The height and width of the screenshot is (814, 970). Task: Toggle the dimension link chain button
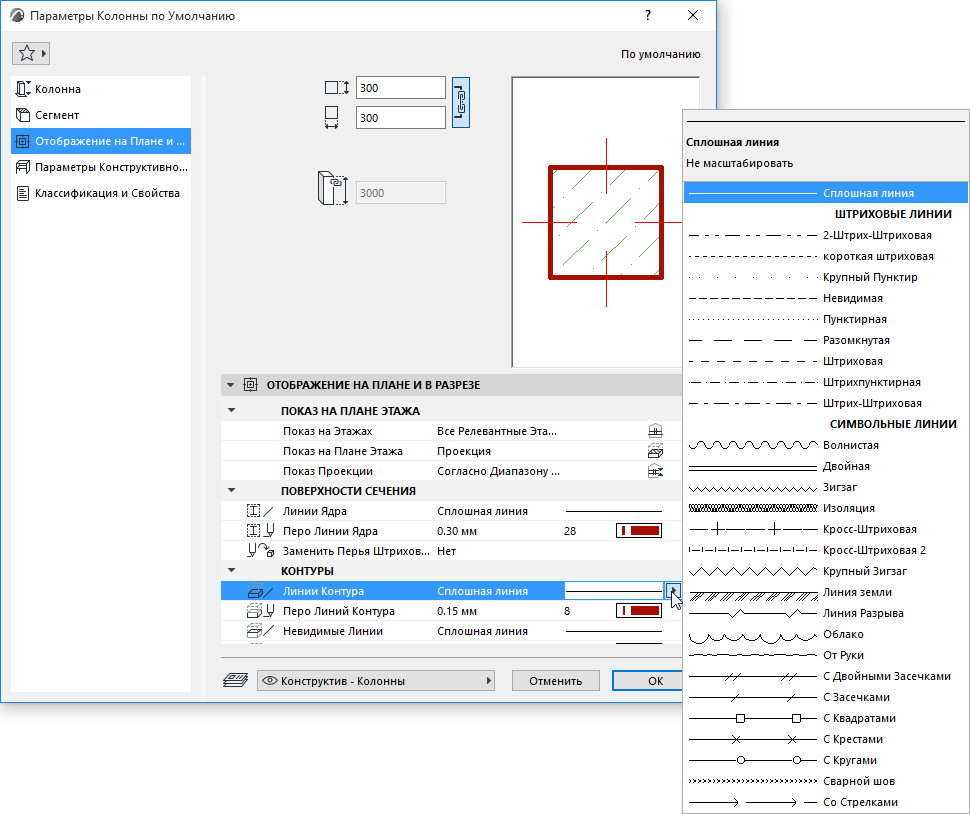[x=461, y=103]
